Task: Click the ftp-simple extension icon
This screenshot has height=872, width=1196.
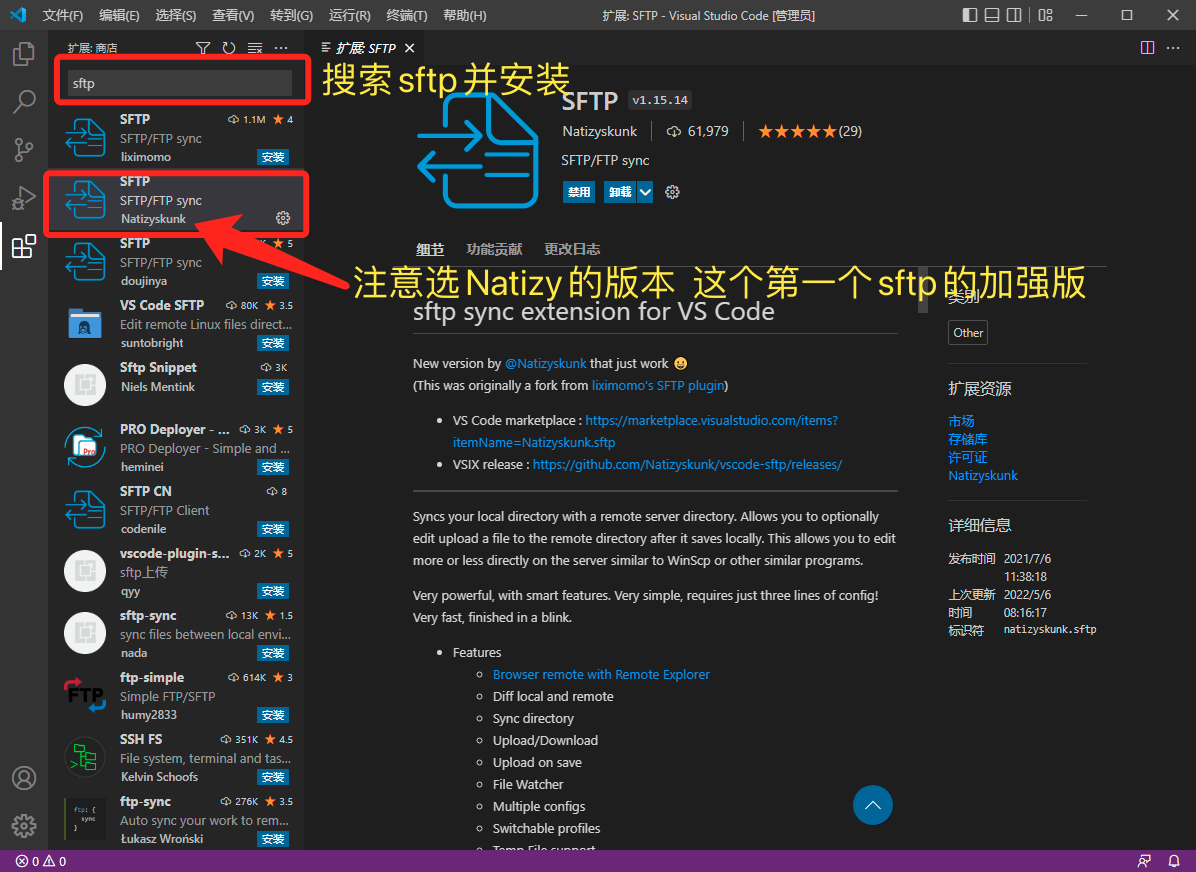Action: pos(85,695)
